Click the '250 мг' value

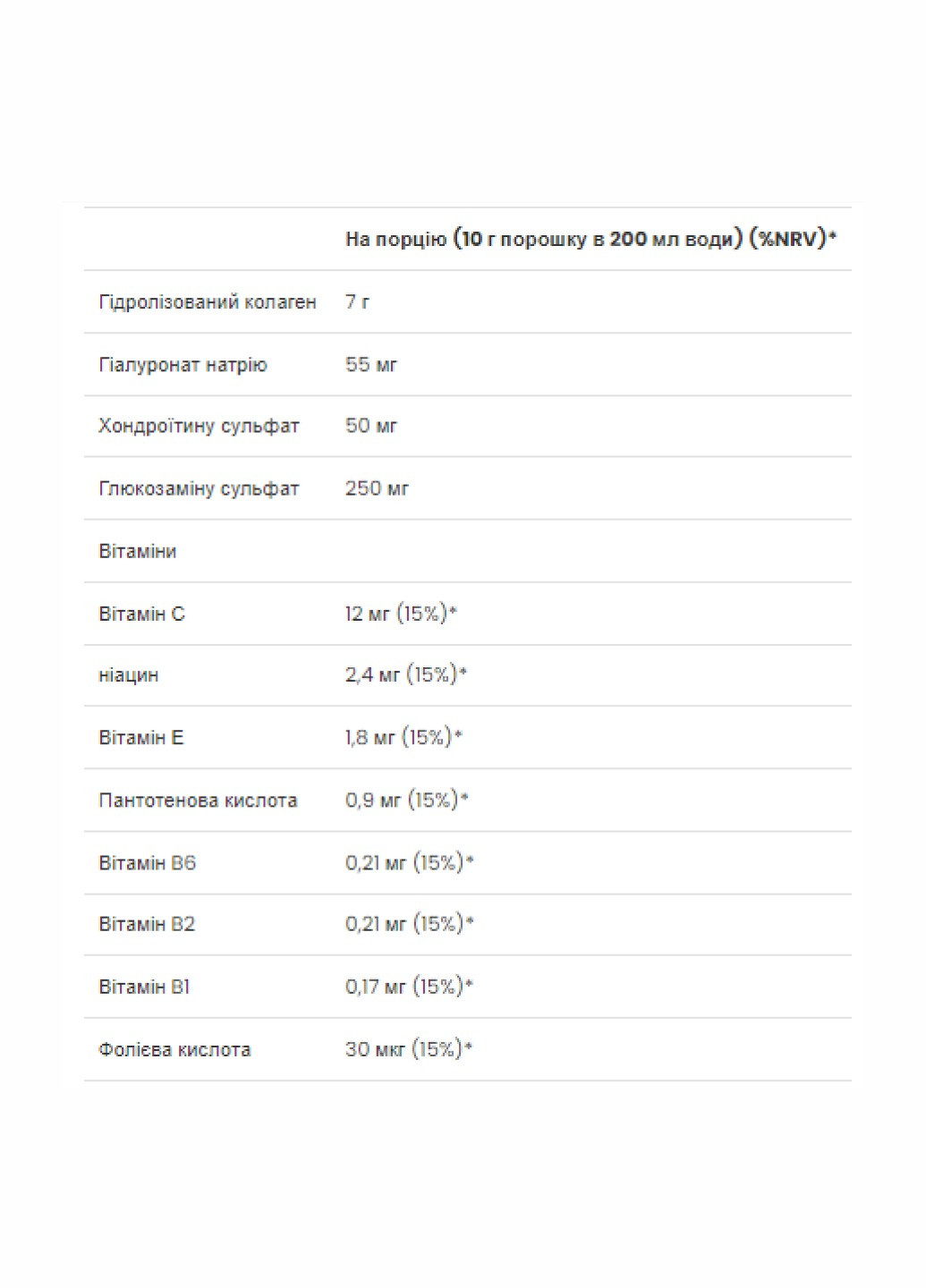(377, 488)
